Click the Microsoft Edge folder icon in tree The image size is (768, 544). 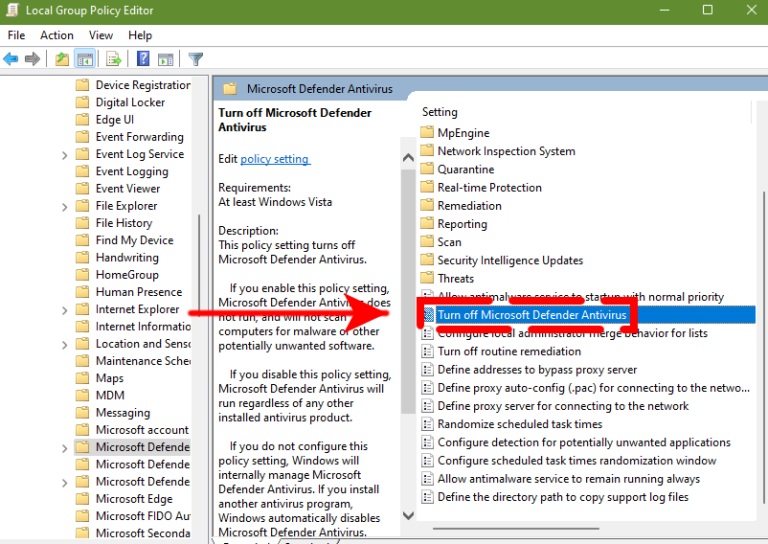[x=82, y=498]
